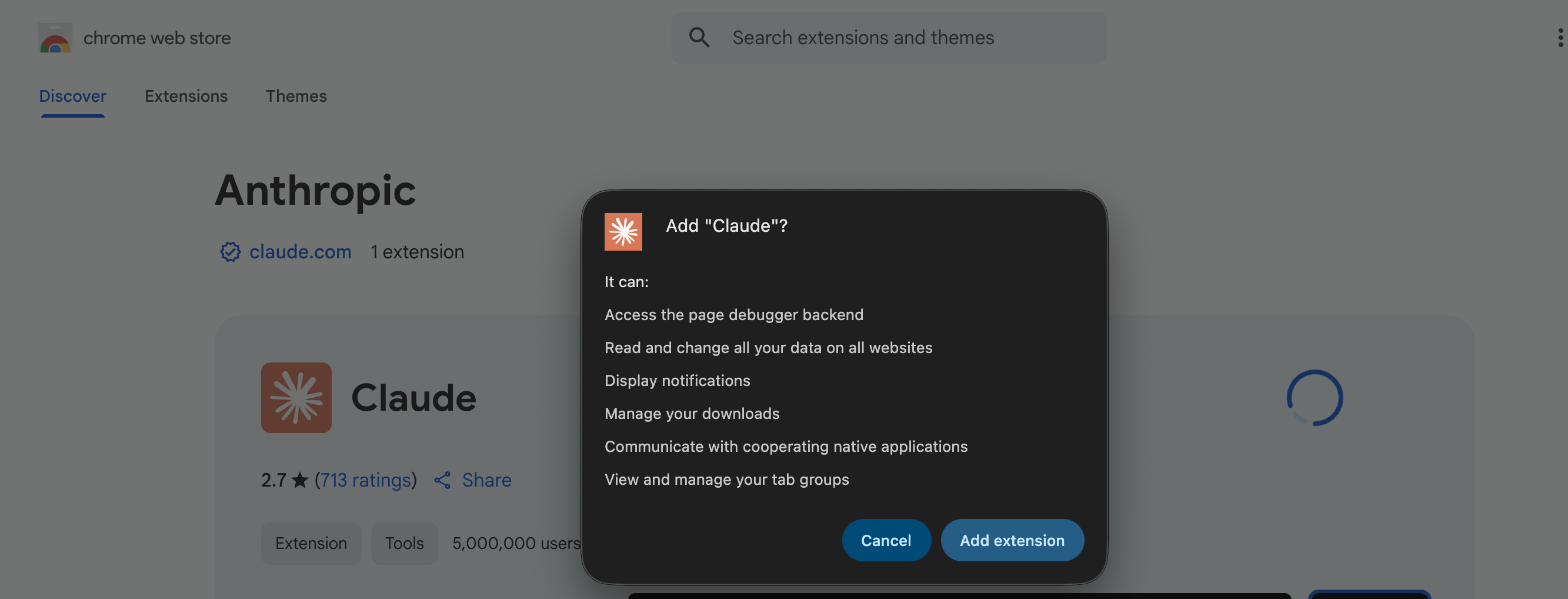The image size is (1568, 599).
Task: Click the '5,000,000 users' text
Action: coord(516,544)
